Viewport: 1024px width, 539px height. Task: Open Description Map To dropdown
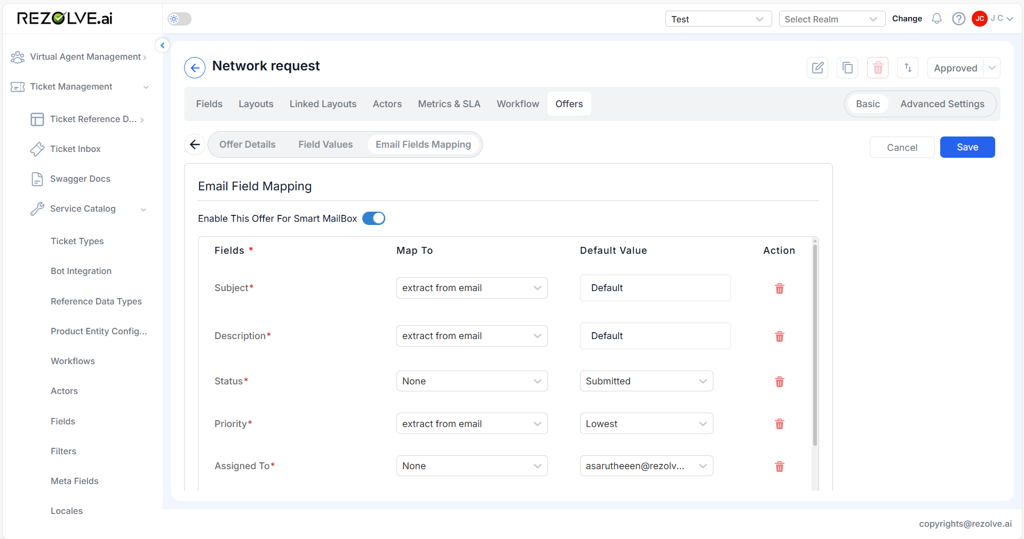click(472, 336)
